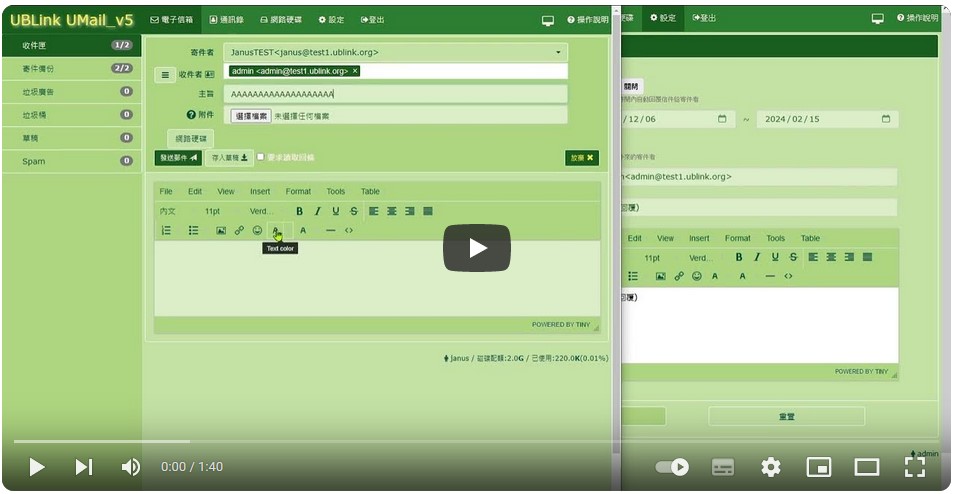Click the 選擇檔案 choose file button
954x494 pixels.
(251, 116)
